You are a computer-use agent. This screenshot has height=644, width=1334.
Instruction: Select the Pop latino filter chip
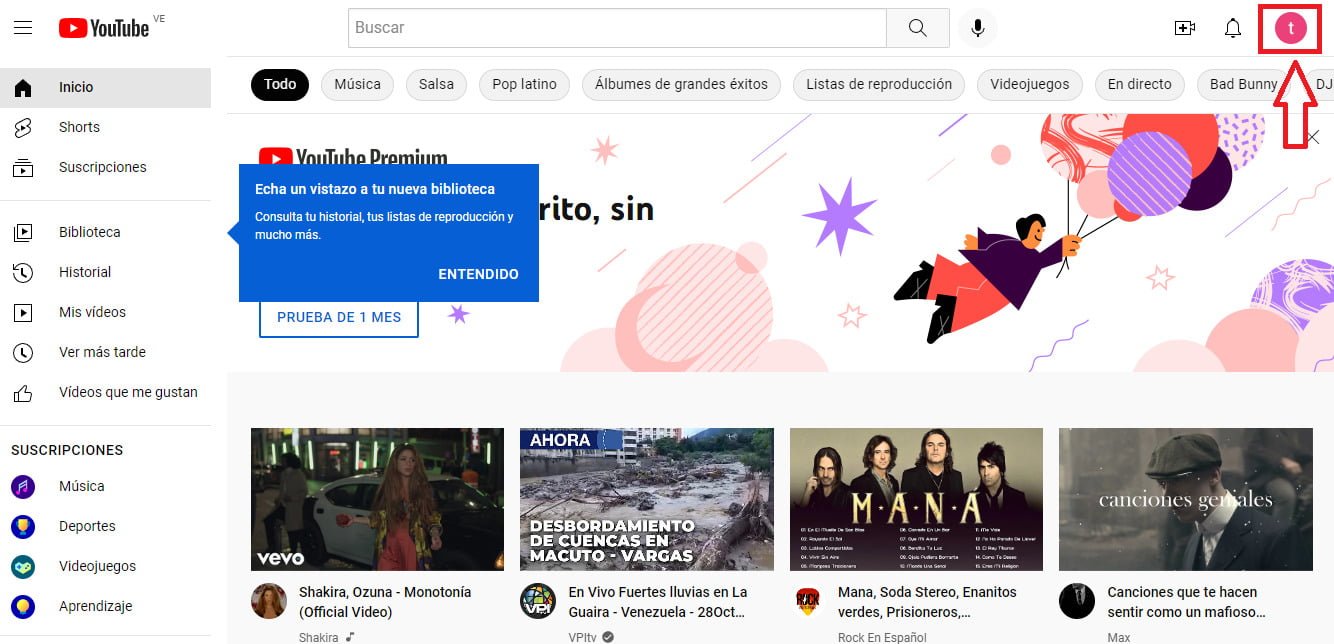point(524,85)
